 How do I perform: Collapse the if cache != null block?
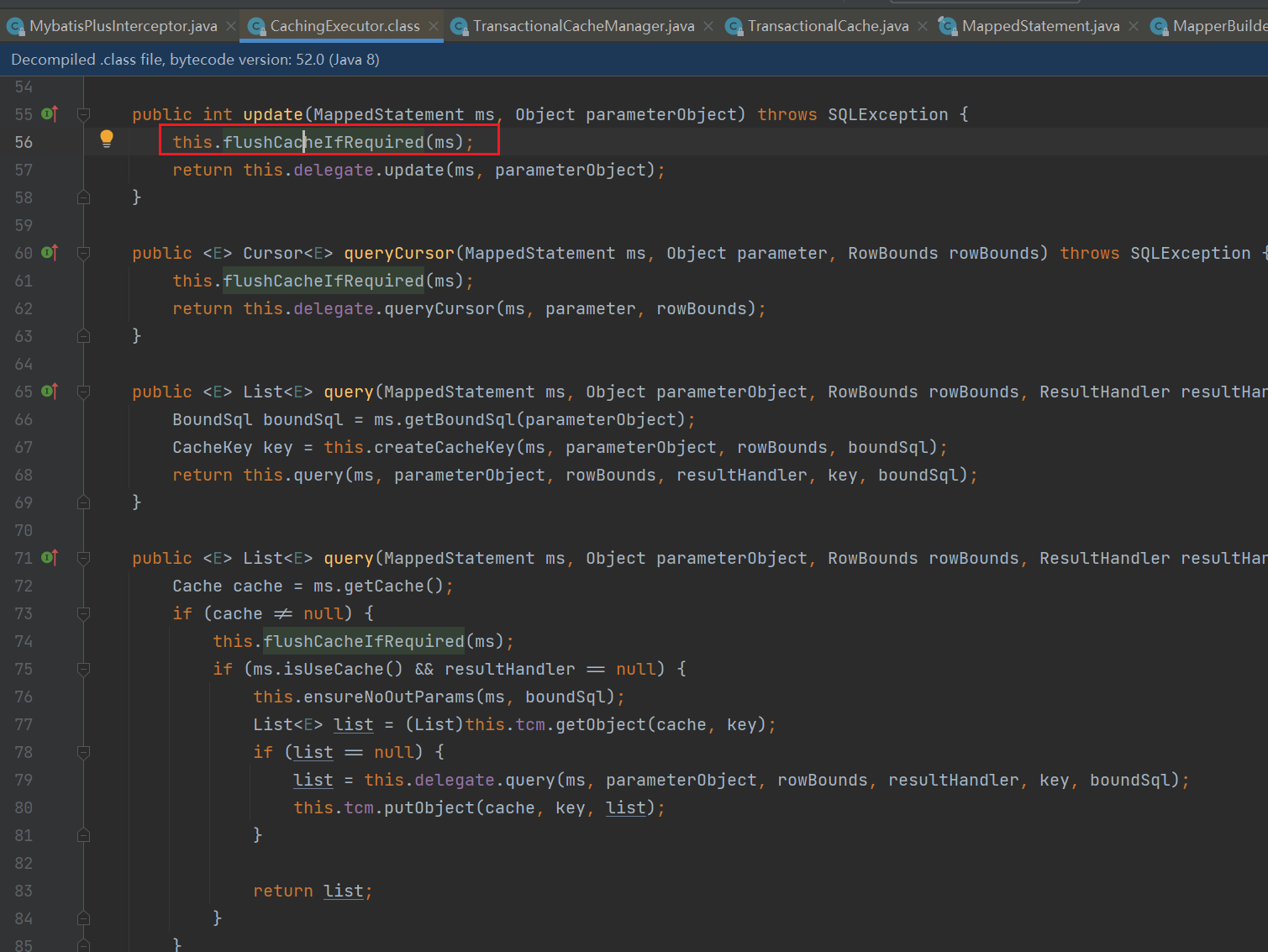coord(83,614)
